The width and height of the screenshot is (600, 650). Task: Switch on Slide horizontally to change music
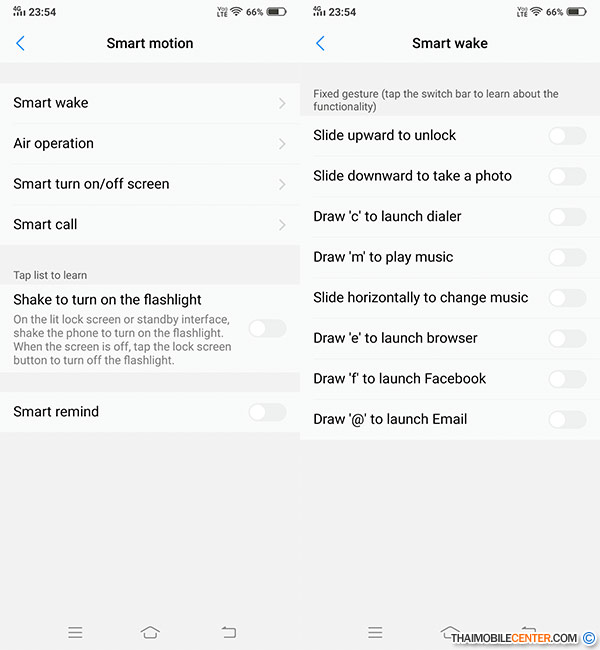[x=567, y=298]
